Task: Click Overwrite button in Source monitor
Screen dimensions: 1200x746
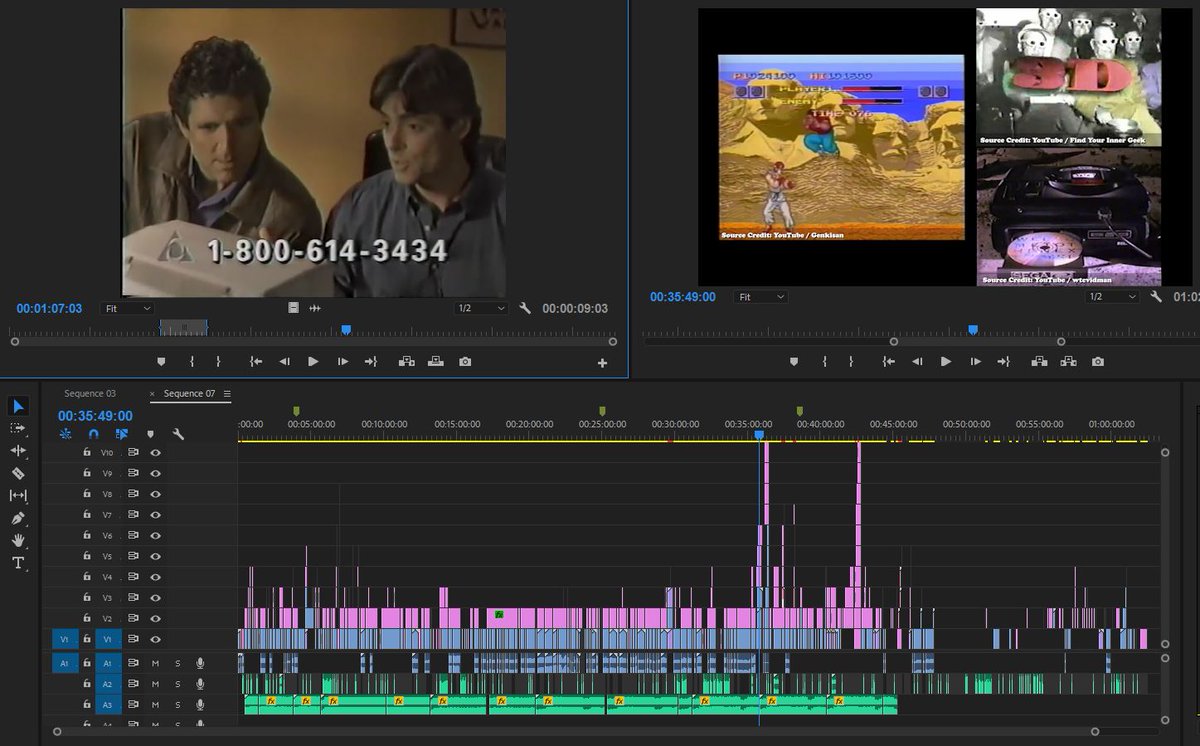Action: 436,362
